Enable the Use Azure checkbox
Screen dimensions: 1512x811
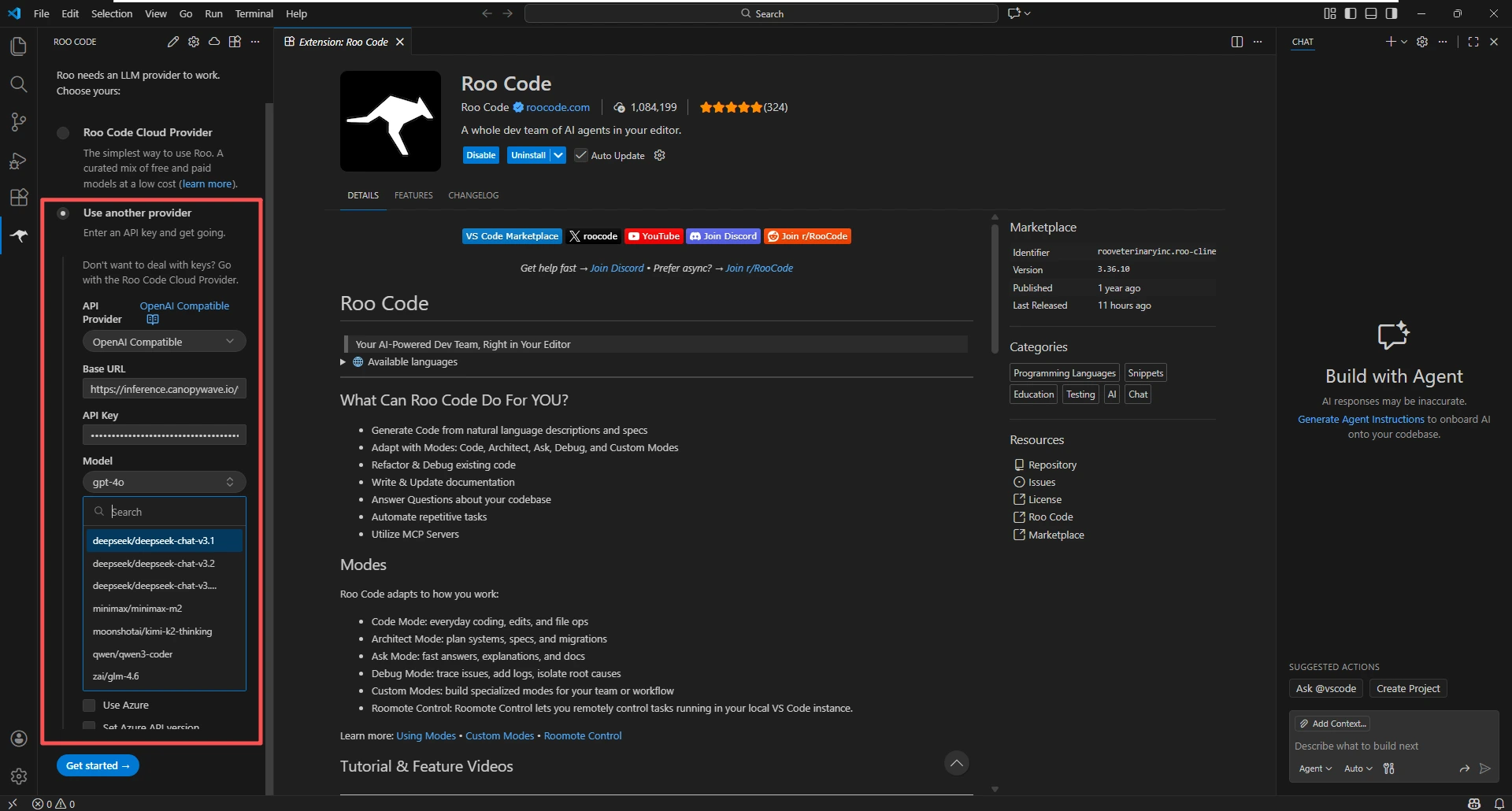pos(88,705)
